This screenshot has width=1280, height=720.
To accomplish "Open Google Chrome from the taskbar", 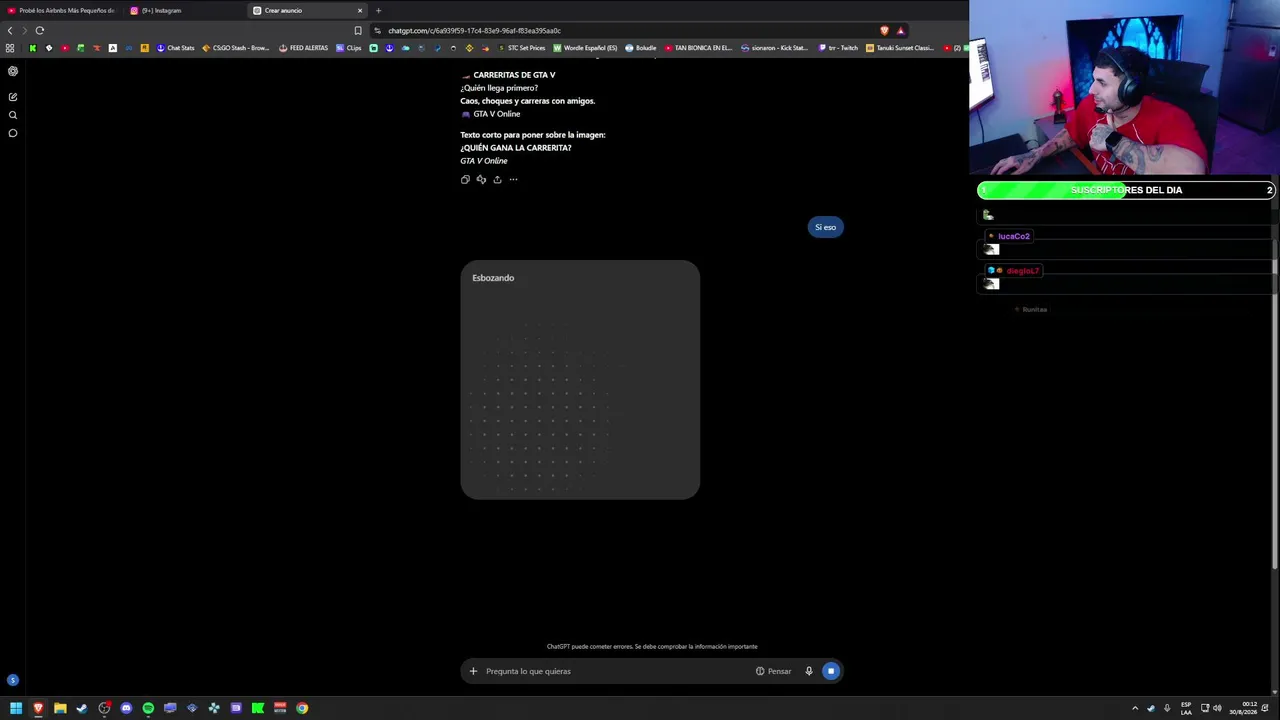I will pyautogui.click(x=302, y=708).
